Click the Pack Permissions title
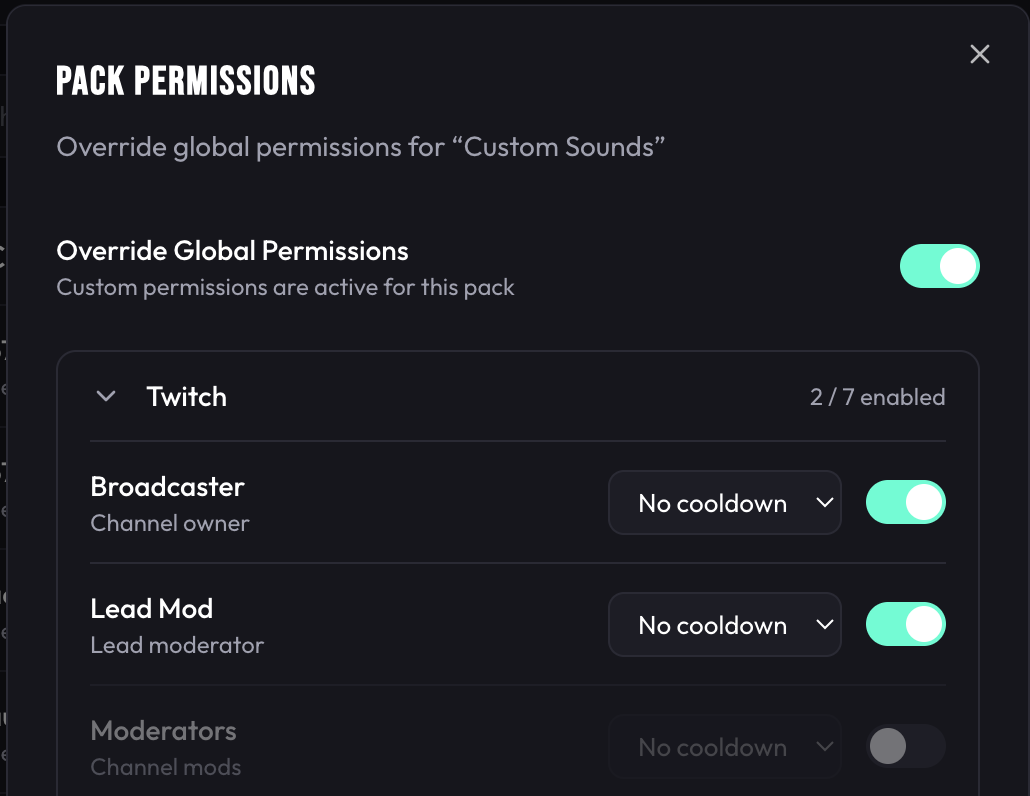Viewport: 1030px width, 796px height. pos(185,80)
